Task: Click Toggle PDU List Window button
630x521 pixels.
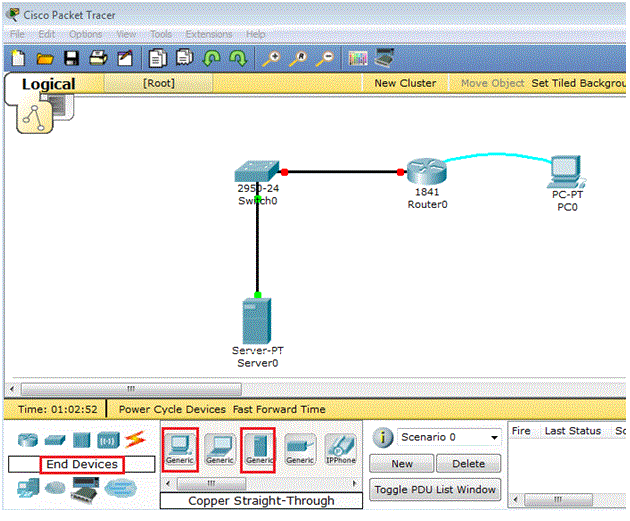Action: 435,490
